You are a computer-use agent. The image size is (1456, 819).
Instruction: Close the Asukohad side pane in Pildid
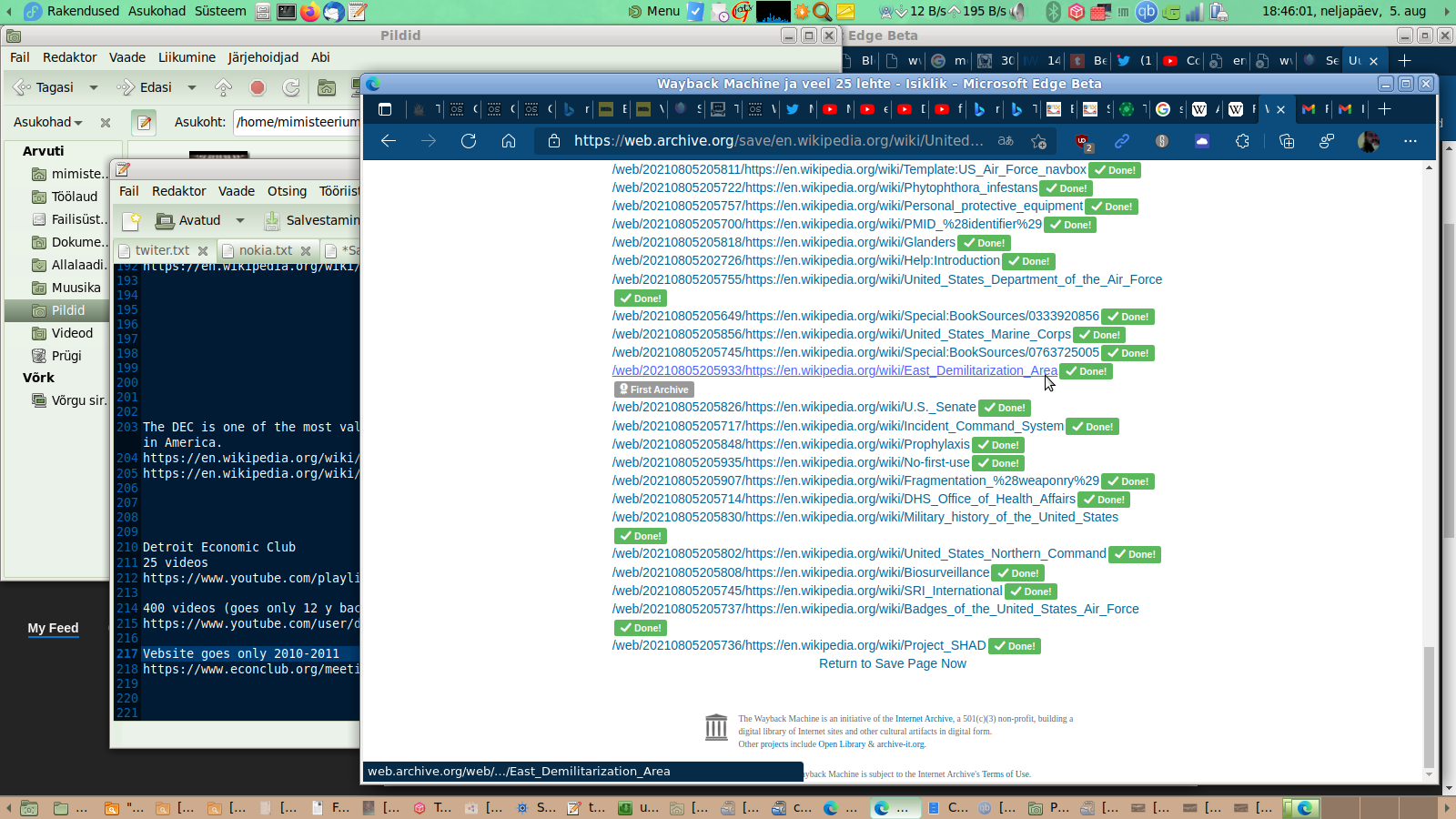(x=106, y=122)
